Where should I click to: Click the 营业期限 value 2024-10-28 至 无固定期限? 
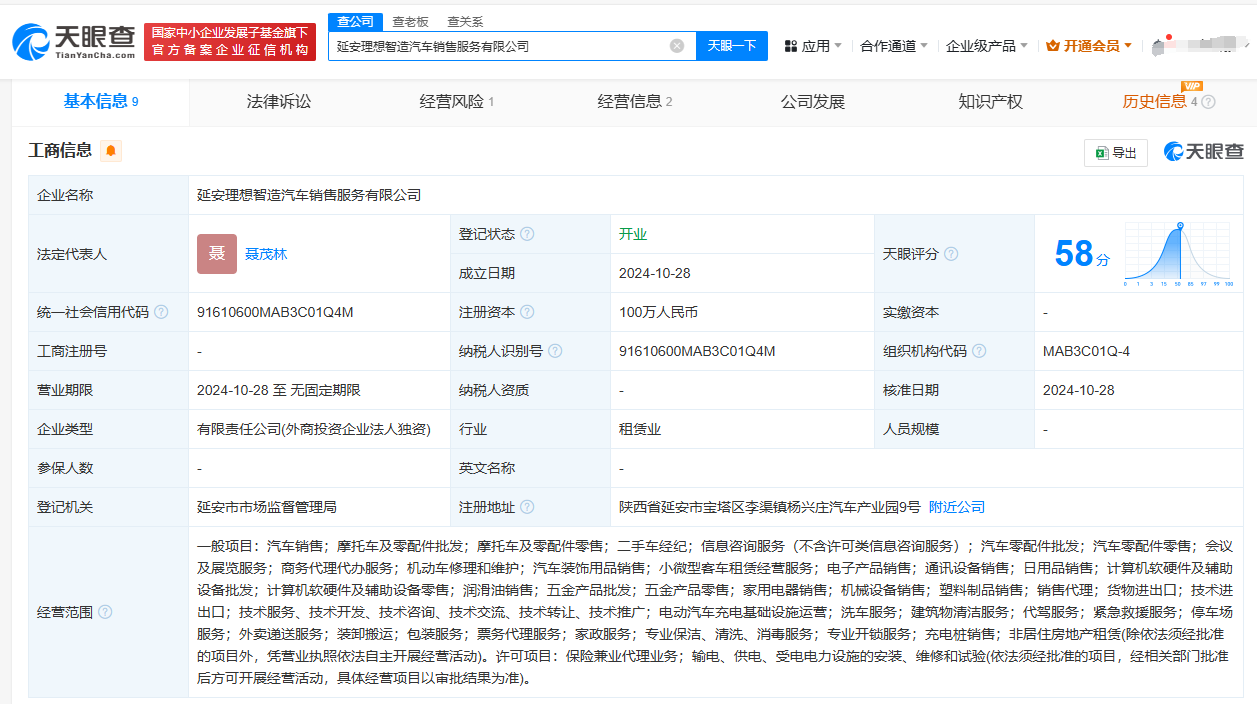[x=279, y=390]
